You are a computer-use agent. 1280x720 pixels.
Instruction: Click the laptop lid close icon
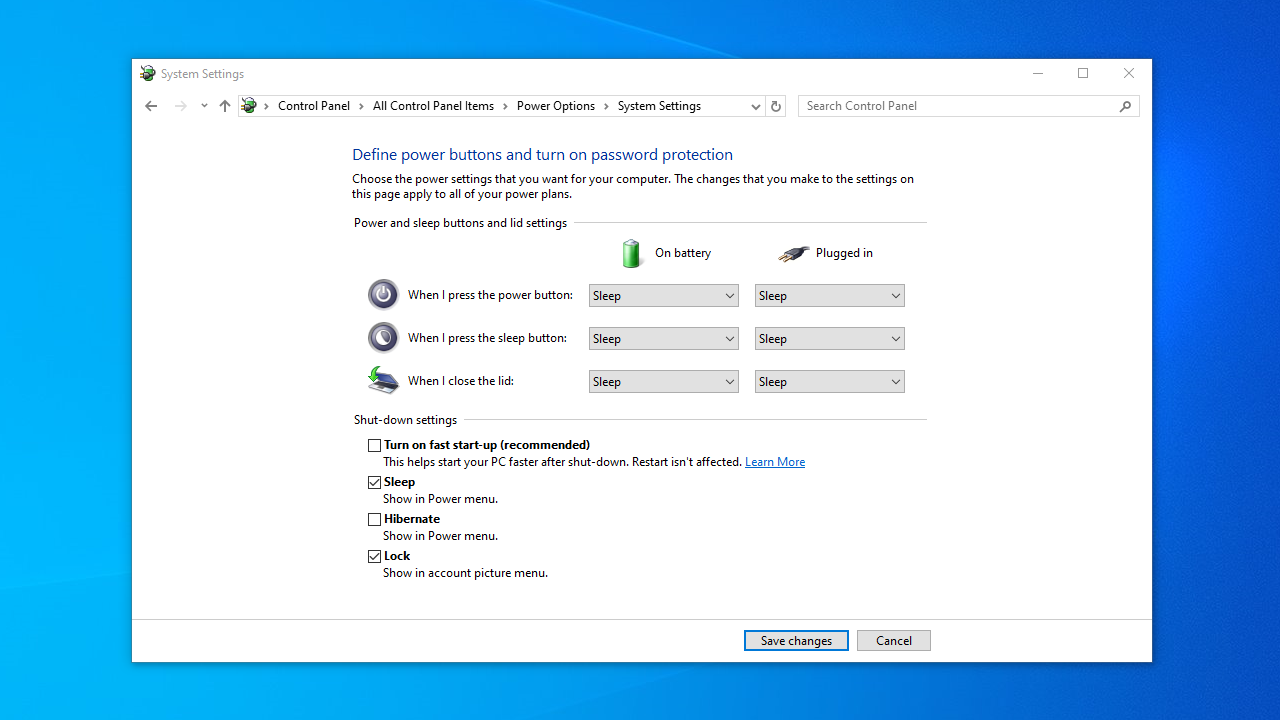383,381
